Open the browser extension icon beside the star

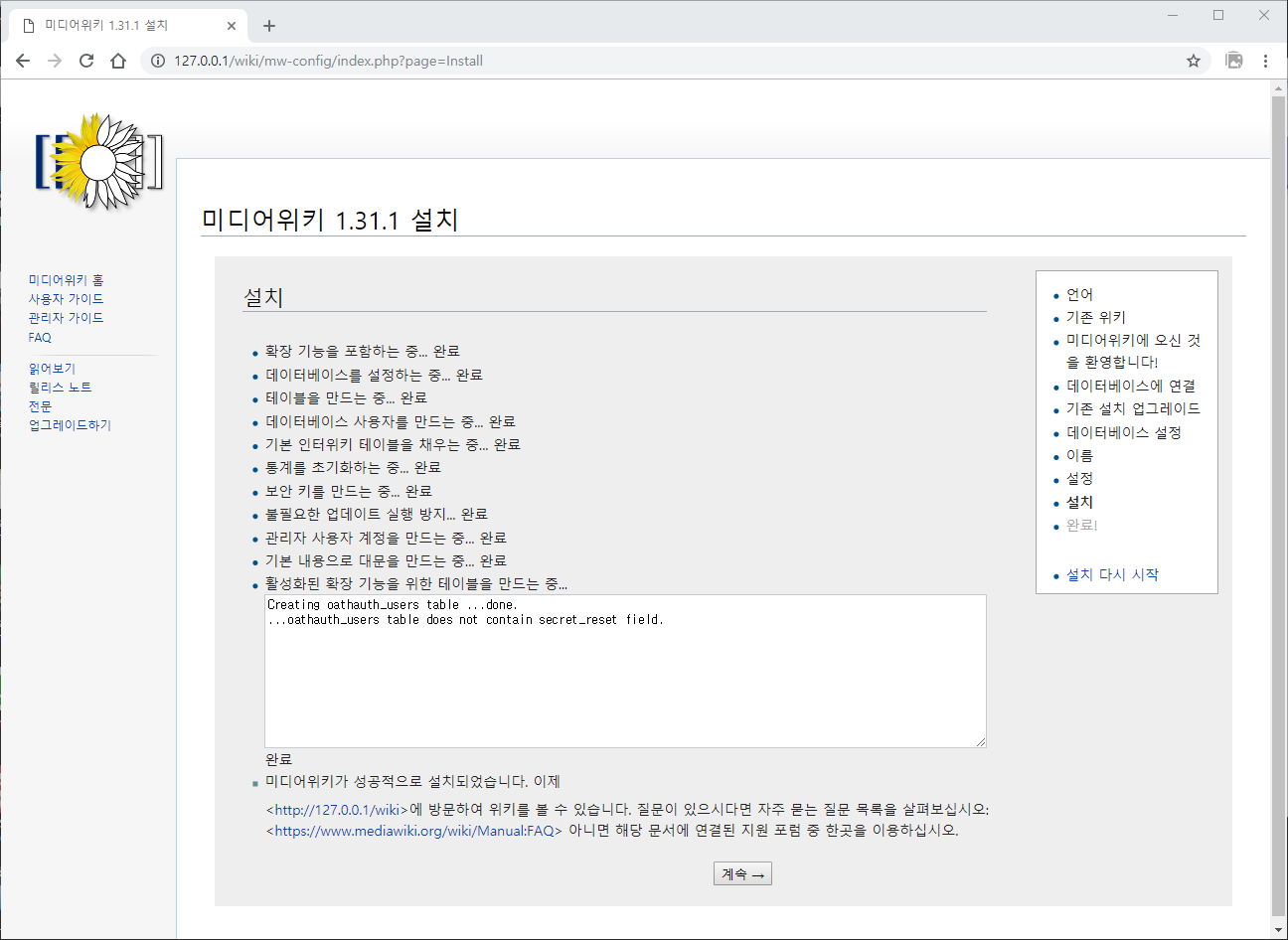[x=1234, y=61]
